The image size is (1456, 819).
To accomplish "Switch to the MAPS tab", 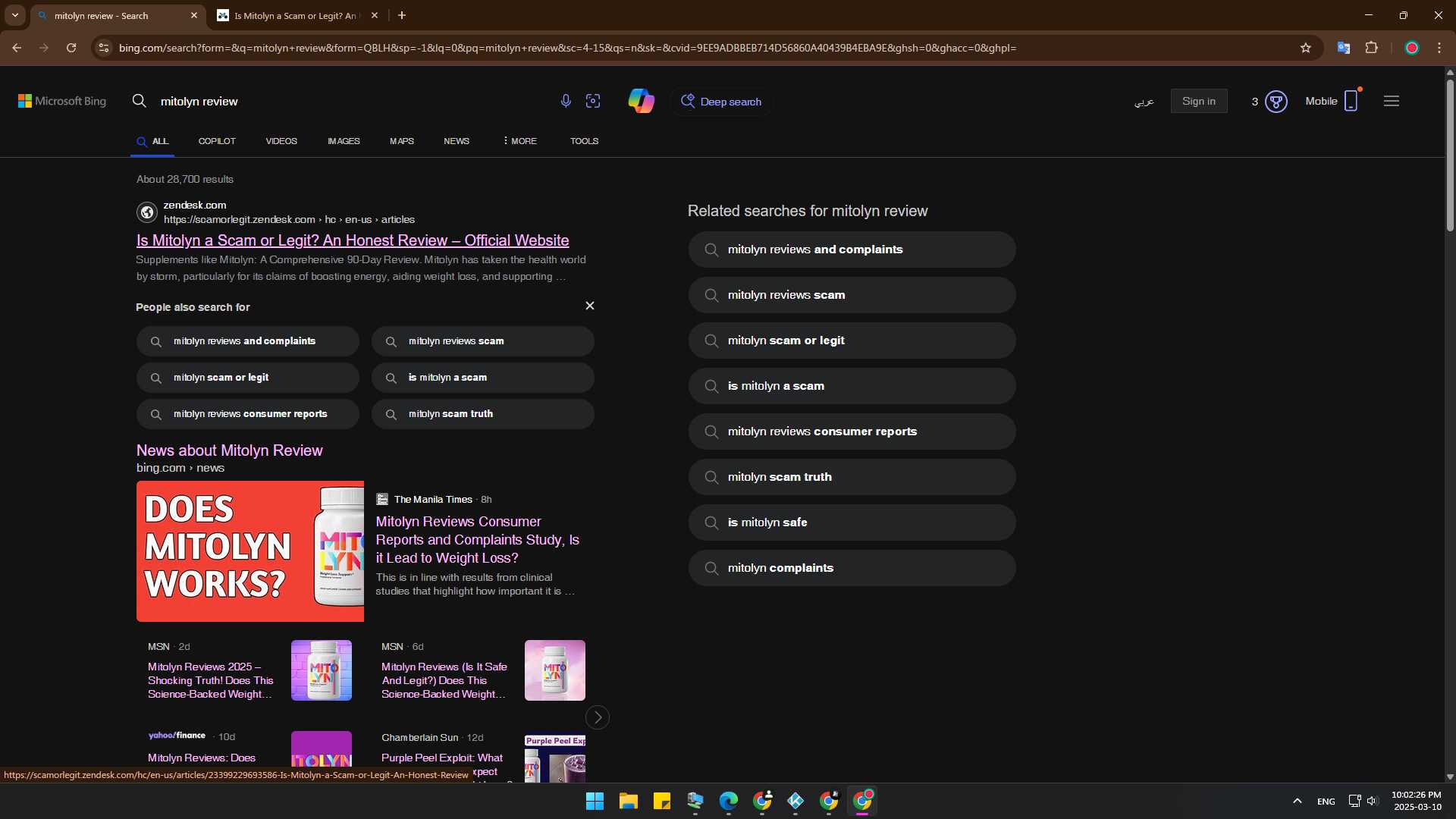I will tap(402, 141).
